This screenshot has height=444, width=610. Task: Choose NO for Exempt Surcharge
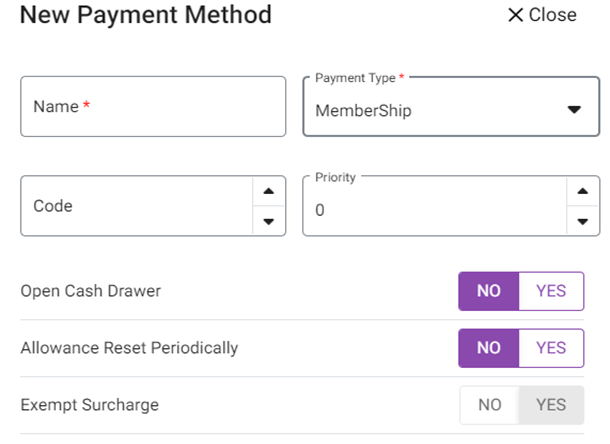point(489,405)
